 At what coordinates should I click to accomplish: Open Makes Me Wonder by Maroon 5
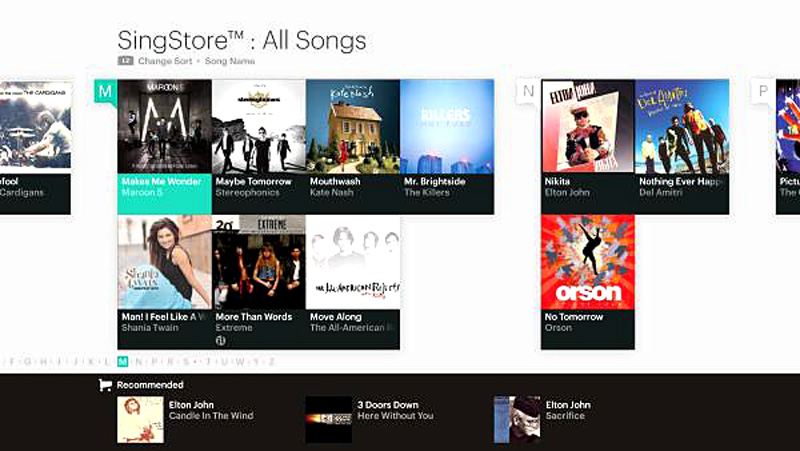click(x=164, y=146)
